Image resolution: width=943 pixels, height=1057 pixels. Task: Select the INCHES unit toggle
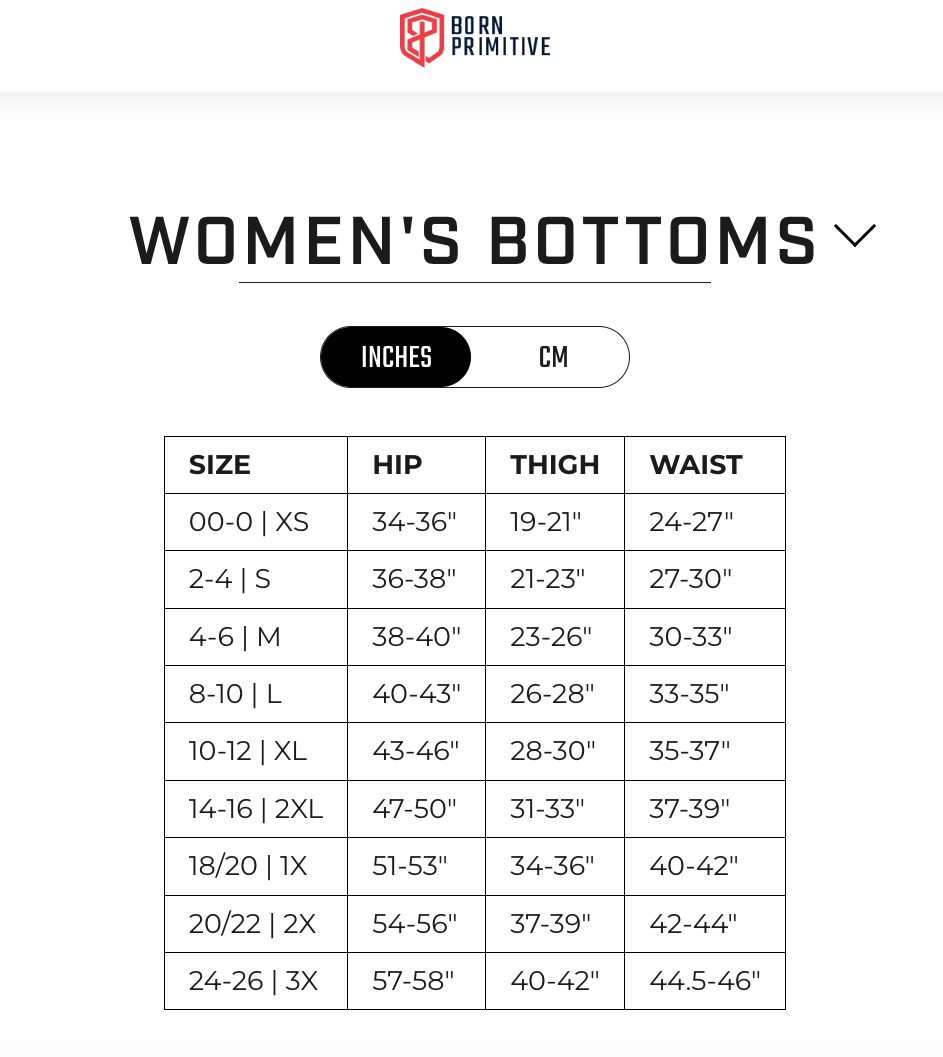tap(397, 357)
